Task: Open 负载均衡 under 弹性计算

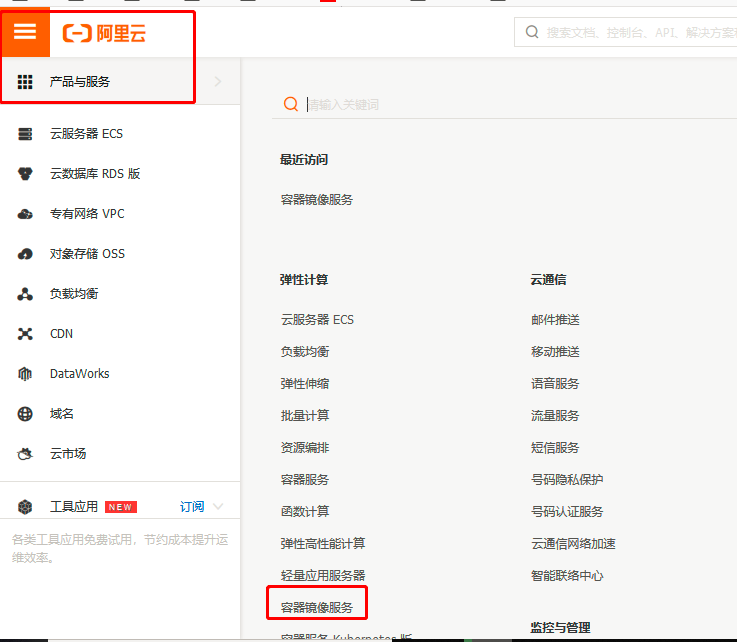Action: coord(305,352)
